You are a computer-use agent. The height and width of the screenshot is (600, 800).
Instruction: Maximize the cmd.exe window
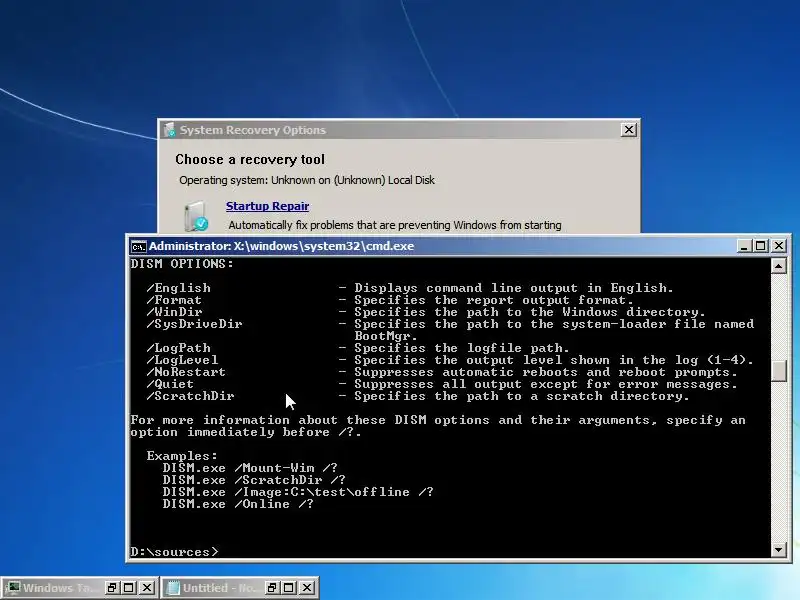click(x=761, y=246)
